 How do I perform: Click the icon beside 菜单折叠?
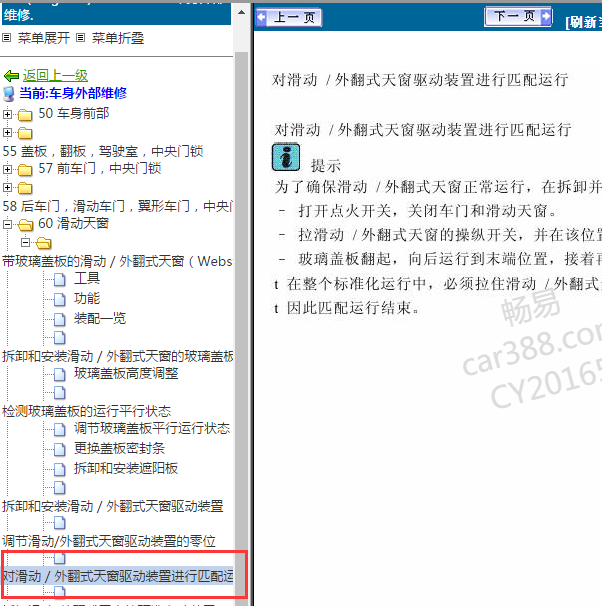coord(80,37)
